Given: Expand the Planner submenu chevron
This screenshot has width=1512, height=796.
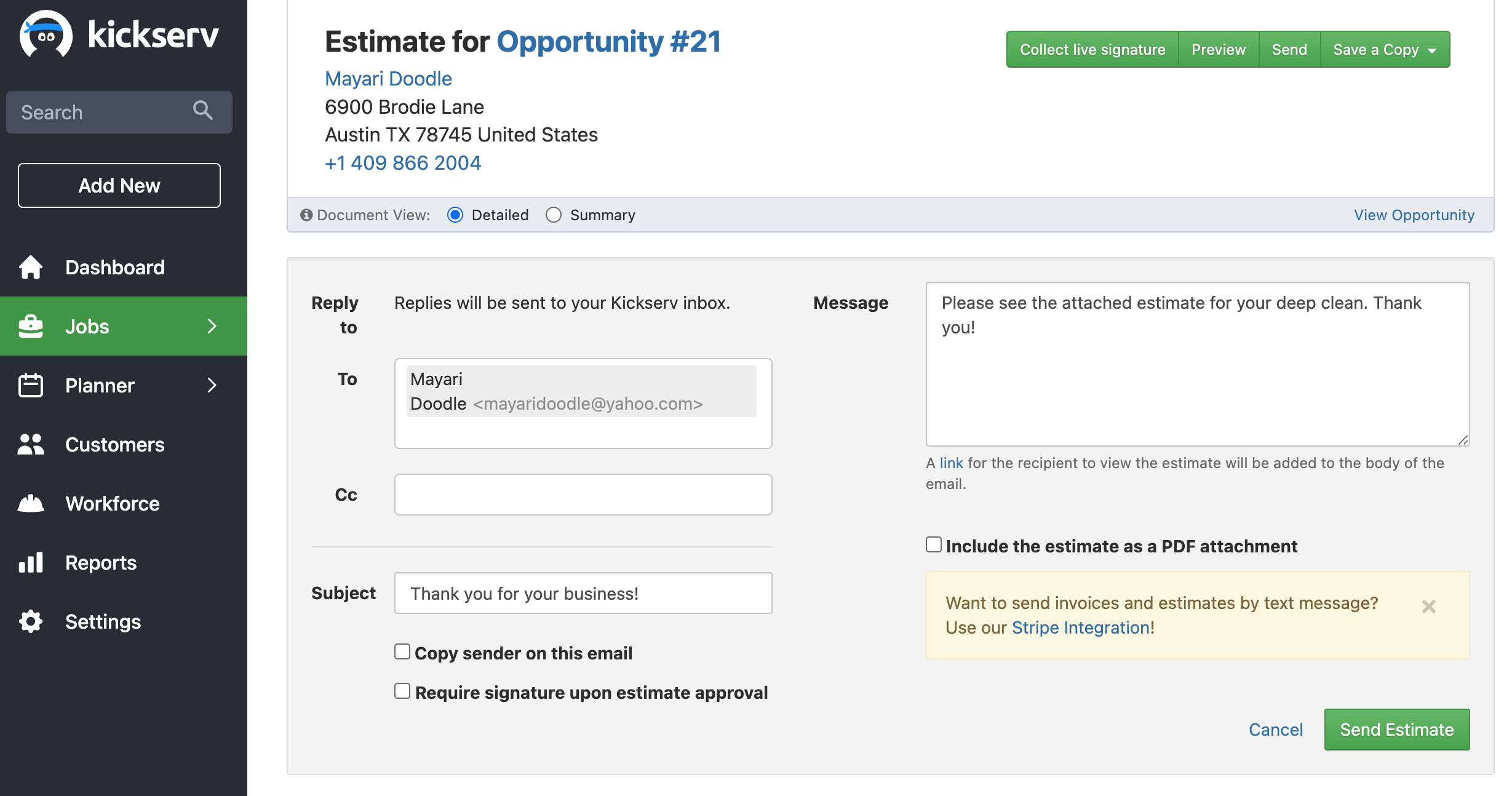Looking at the screenshot, I should [212, 385].
